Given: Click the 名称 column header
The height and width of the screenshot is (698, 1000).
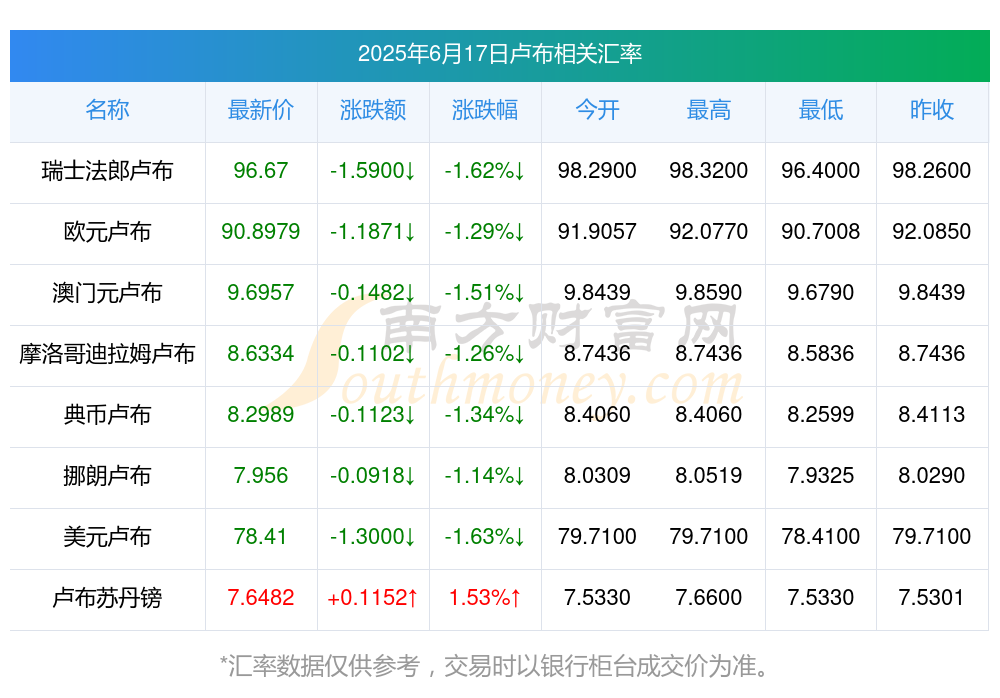Looking at the screenshot, I should (x=107, y=110).
